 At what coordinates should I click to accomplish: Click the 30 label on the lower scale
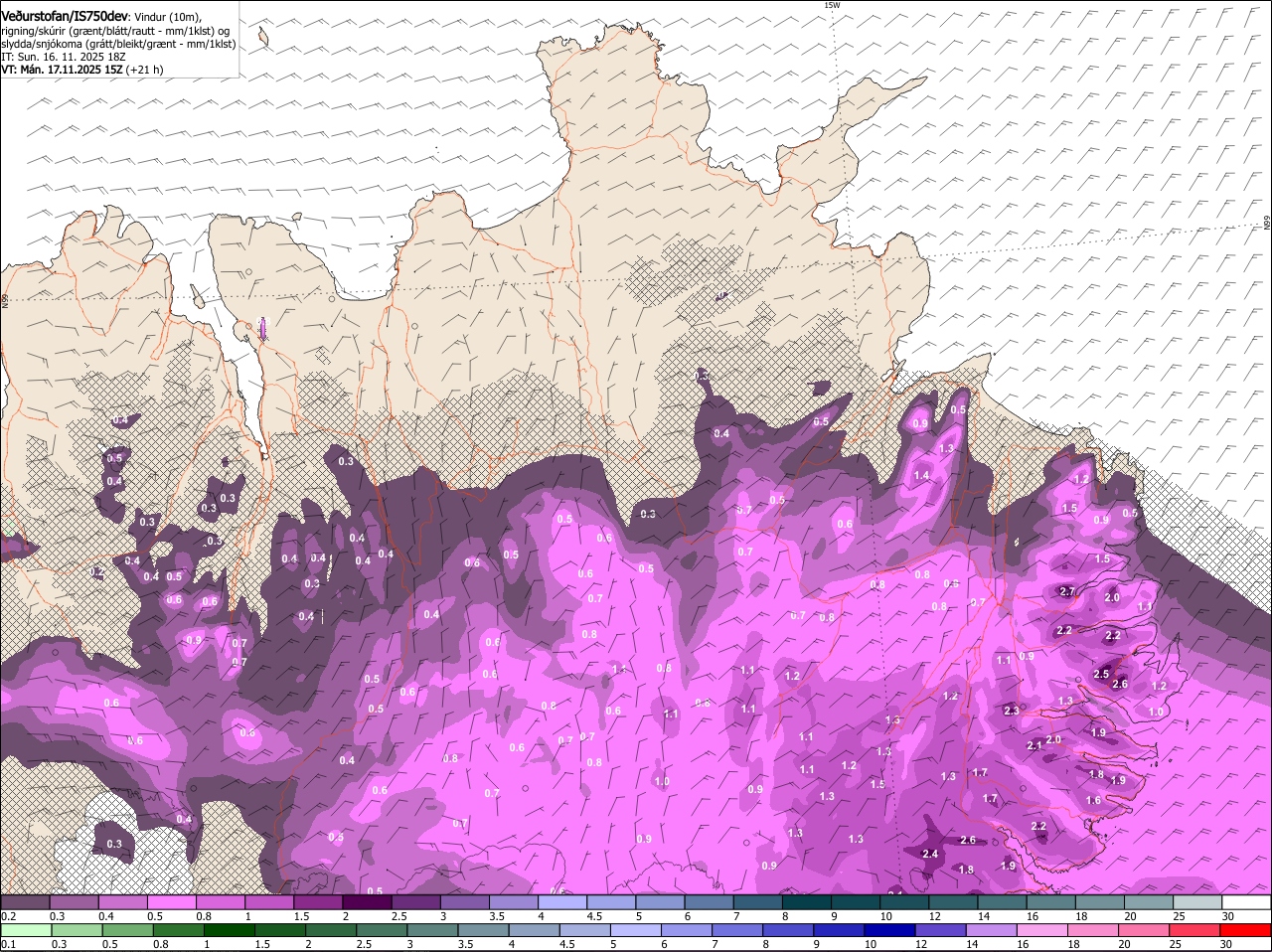point(1226,943)
